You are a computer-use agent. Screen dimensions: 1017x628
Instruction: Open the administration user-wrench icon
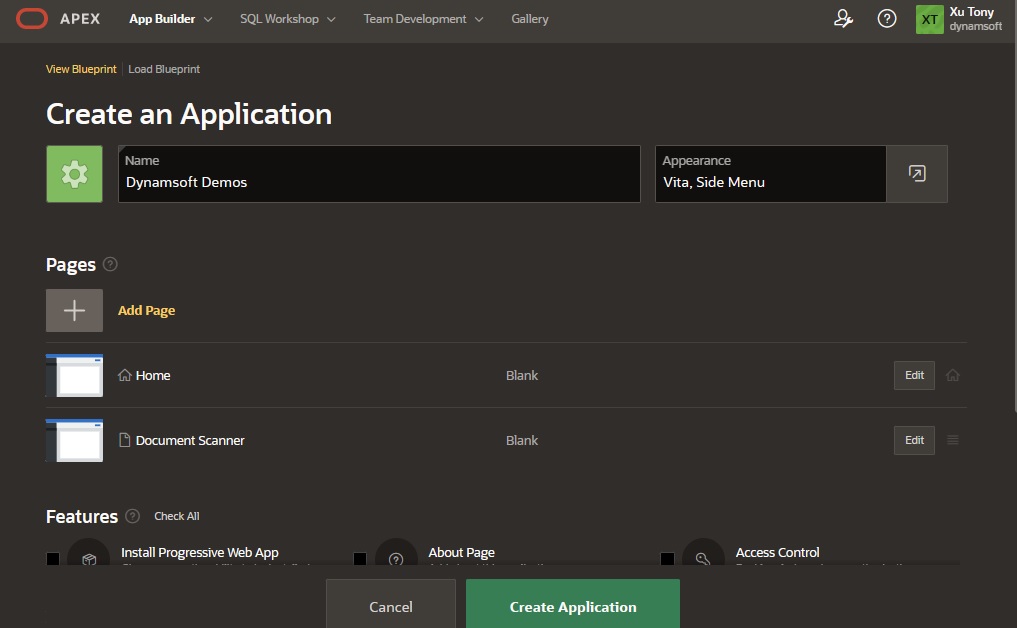pyautogui.click(x=843, y=18)
